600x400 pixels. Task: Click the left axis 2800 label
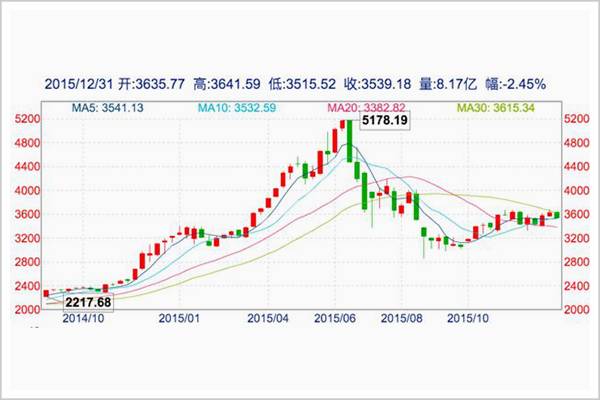click(27, 262)
